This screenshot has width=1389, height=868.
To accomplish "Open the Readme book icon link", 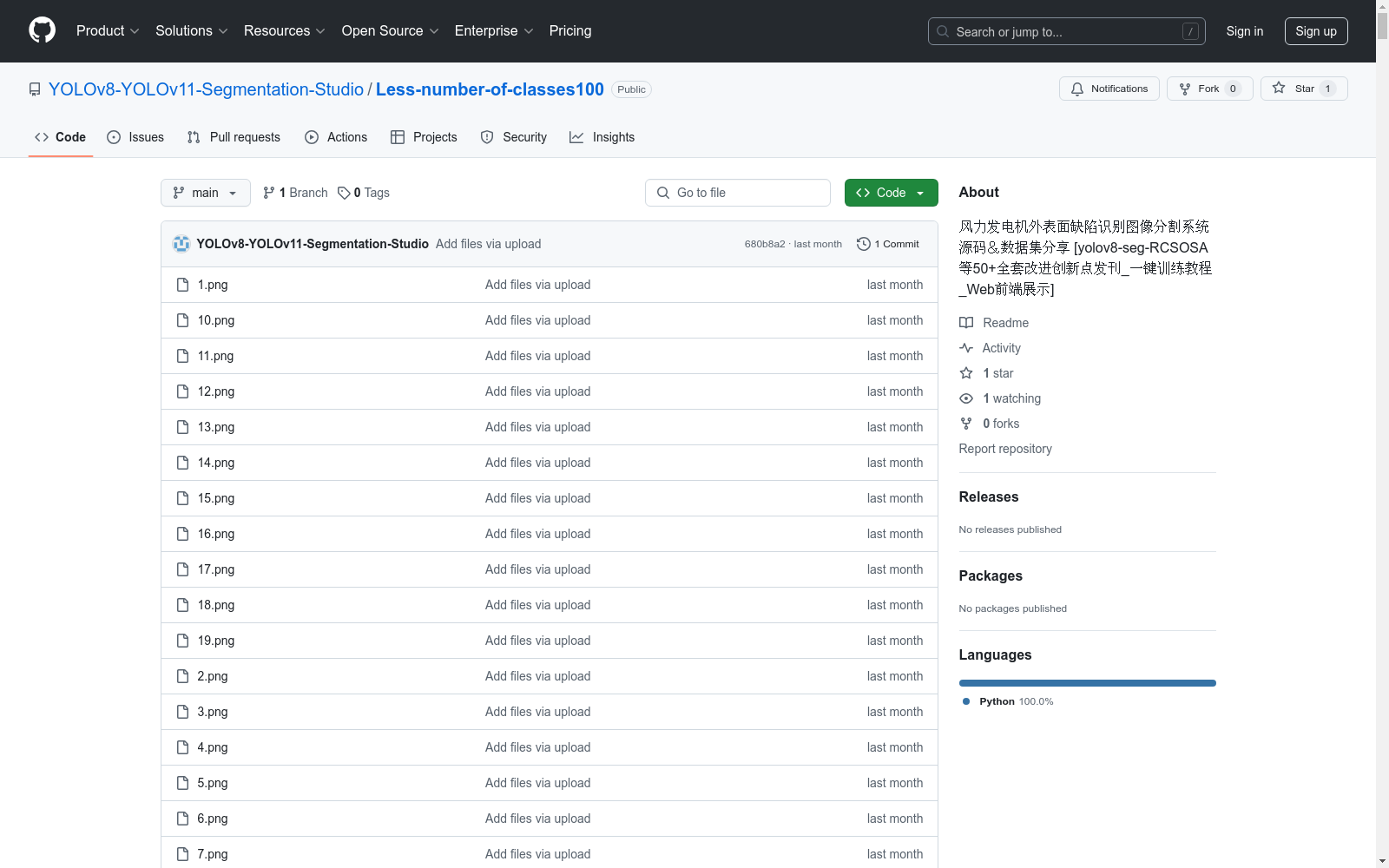I will pyautogui.click(x=966, y=323).
